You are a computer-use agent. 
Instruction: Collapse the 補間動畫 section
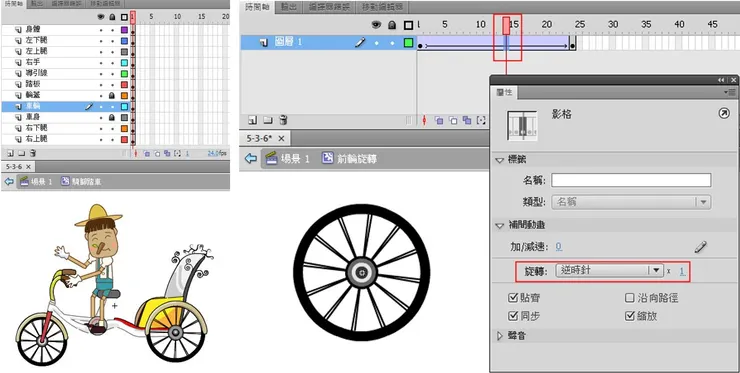click(500, 226)
